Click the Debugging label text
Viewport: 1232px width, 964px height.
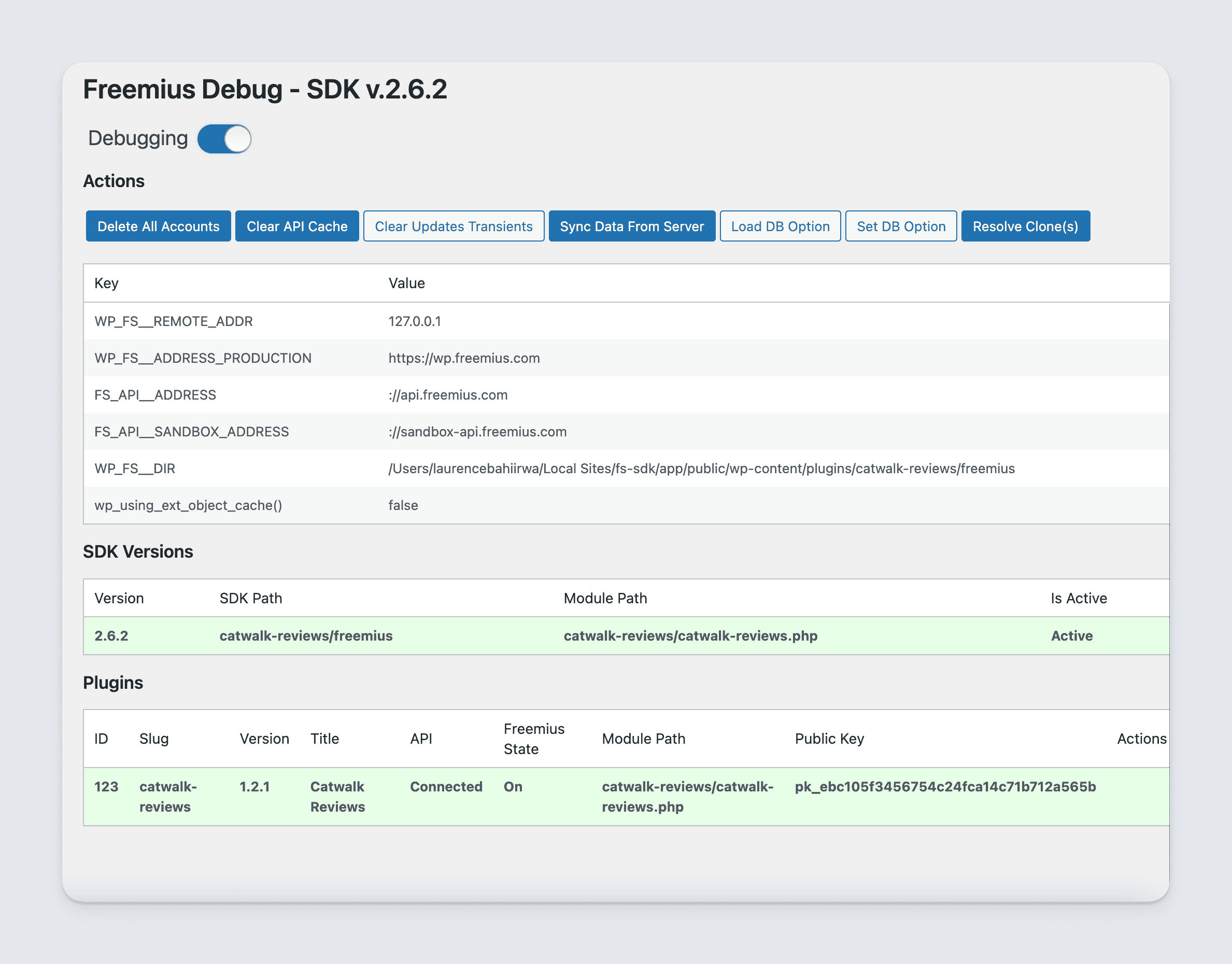coord(138,138)
